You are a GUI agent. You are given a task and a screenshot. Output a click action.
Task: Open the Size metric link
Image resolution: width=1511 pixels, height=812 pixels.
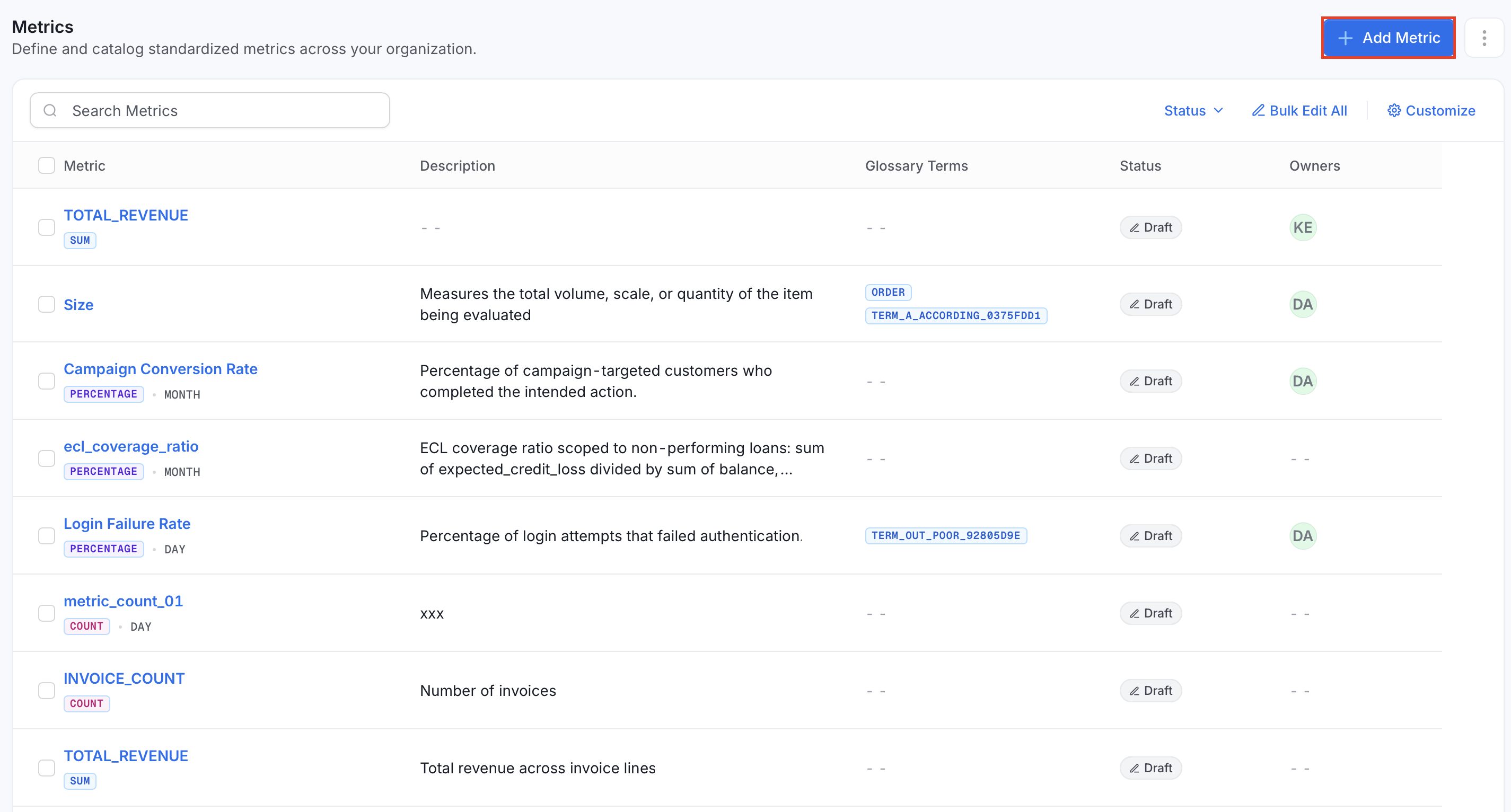pos(78,305)
